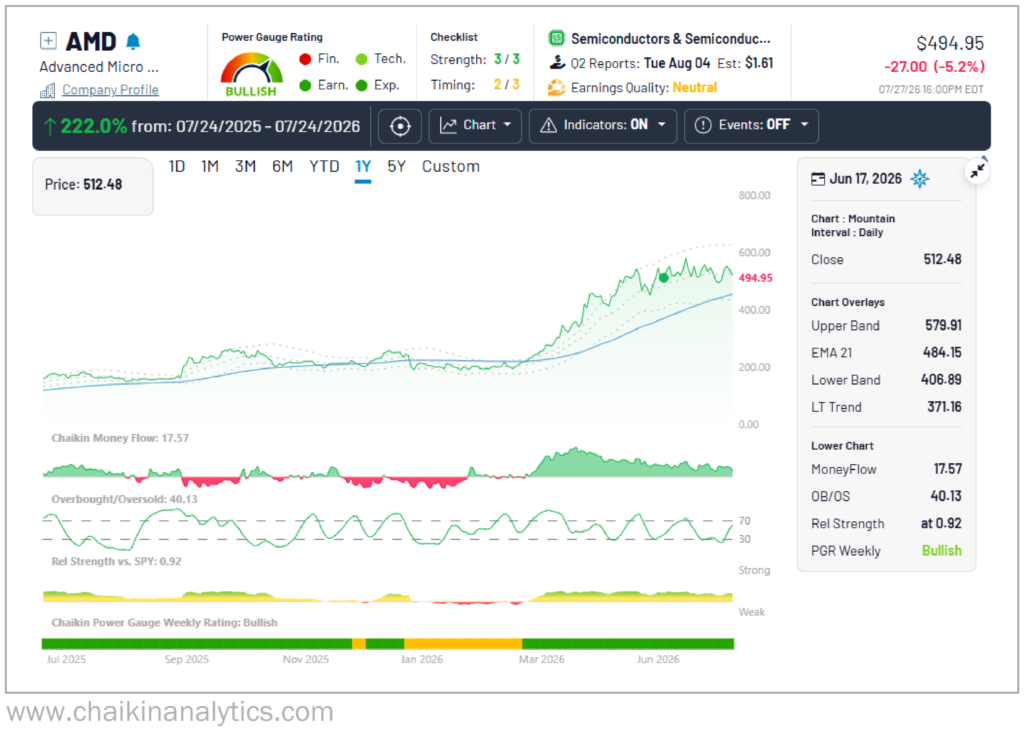This screenshot has height=733, width=1024.
Task: Click the Price: 512.48 box
Action: (x=93, y=186)
